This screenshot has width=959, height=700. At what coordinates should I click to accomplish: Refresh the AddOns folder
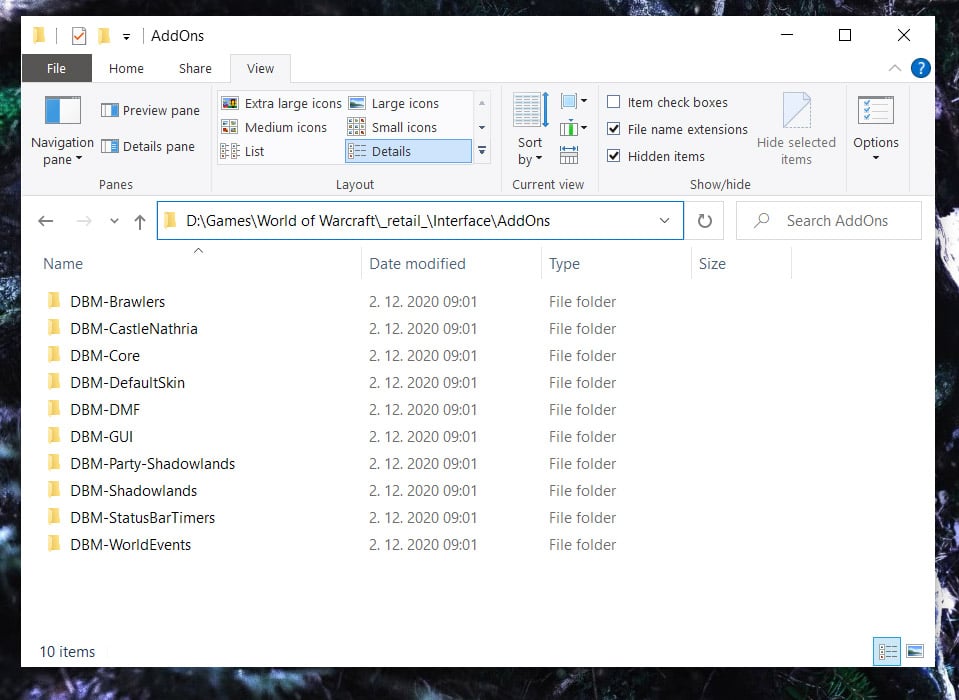coord(705,221)
